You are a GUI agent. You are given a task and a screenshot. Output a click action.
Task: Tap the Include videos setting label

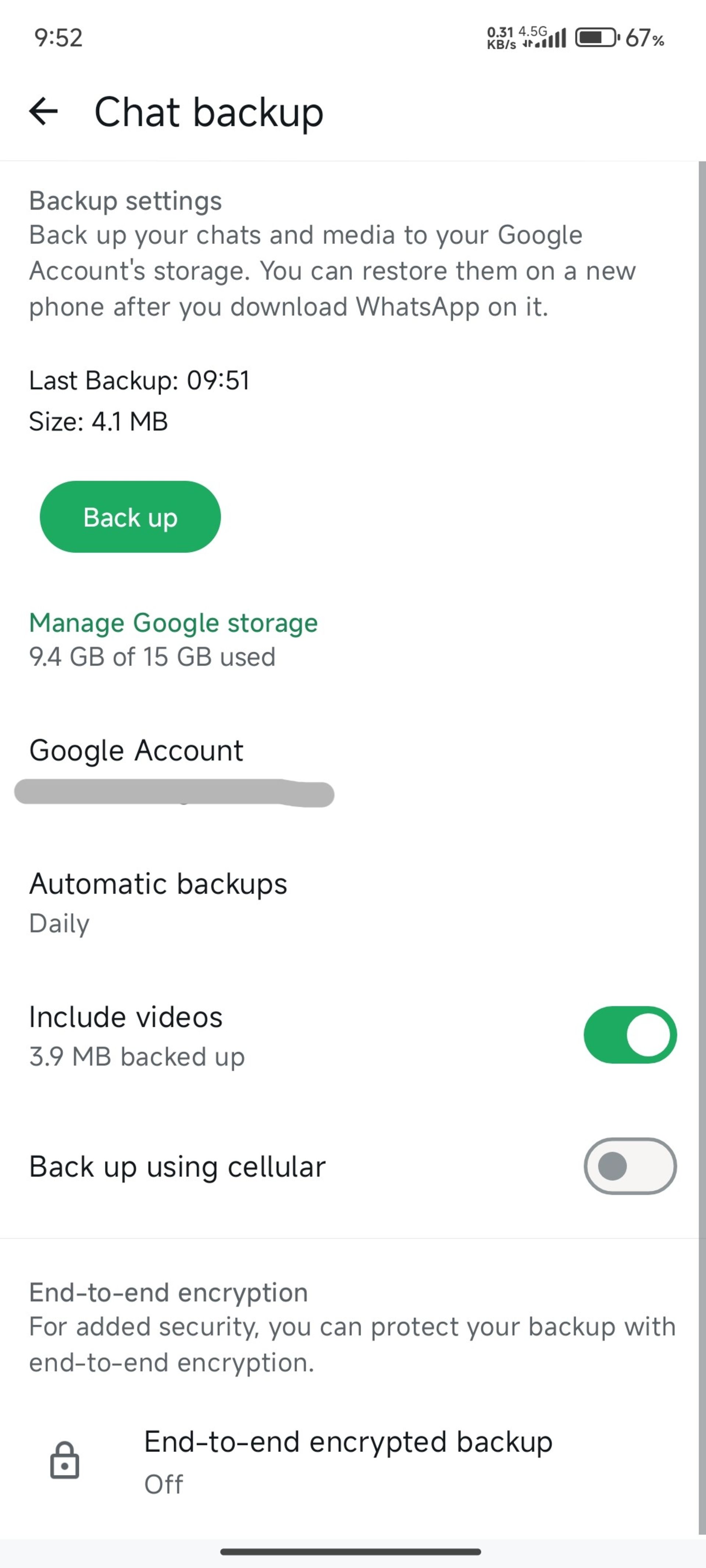tap(126, 1017)
